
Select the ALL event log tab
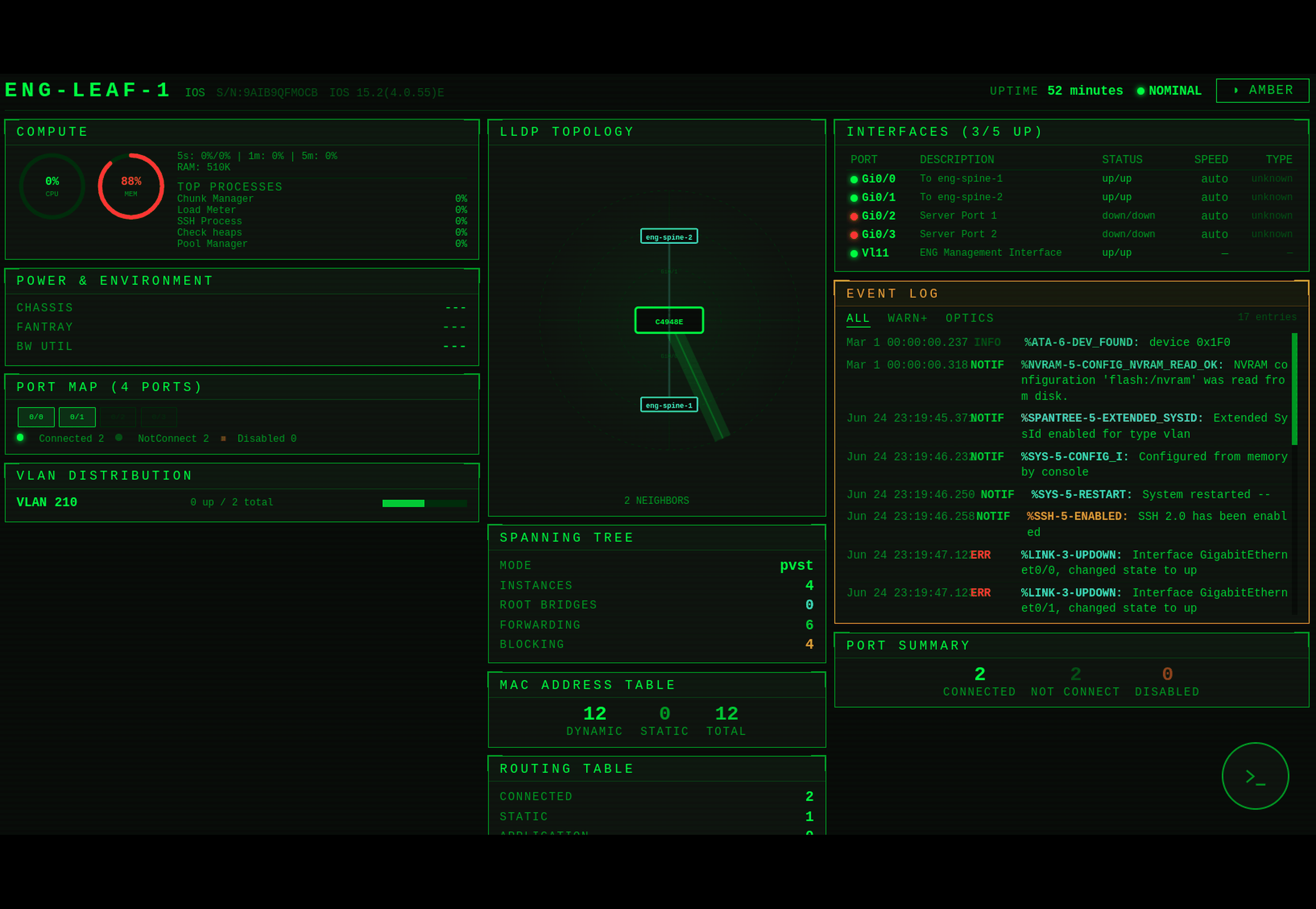pyautogui.click(x=858, y=319)
